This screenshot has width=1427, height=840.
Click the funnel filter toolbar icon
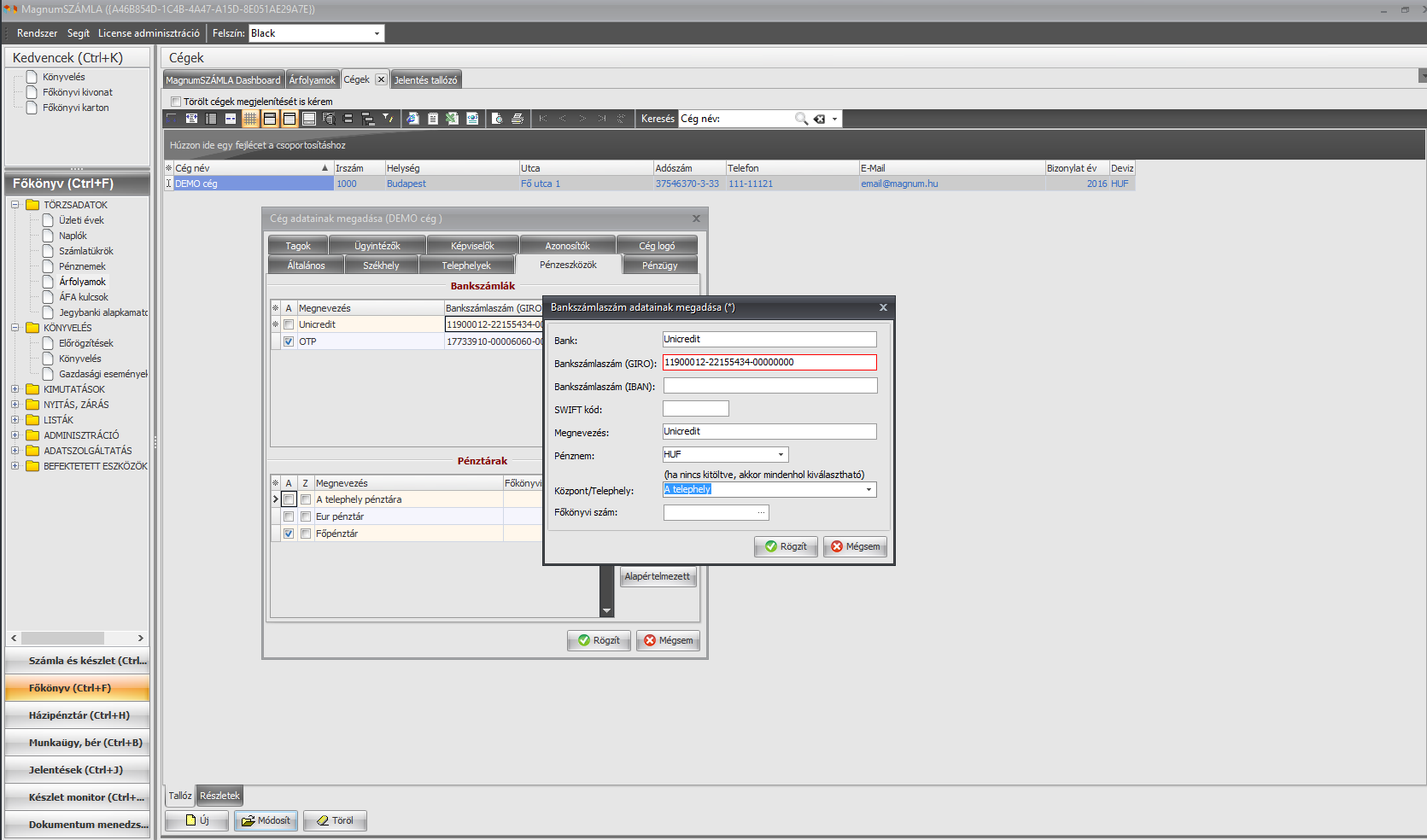[x=387, y=119]
